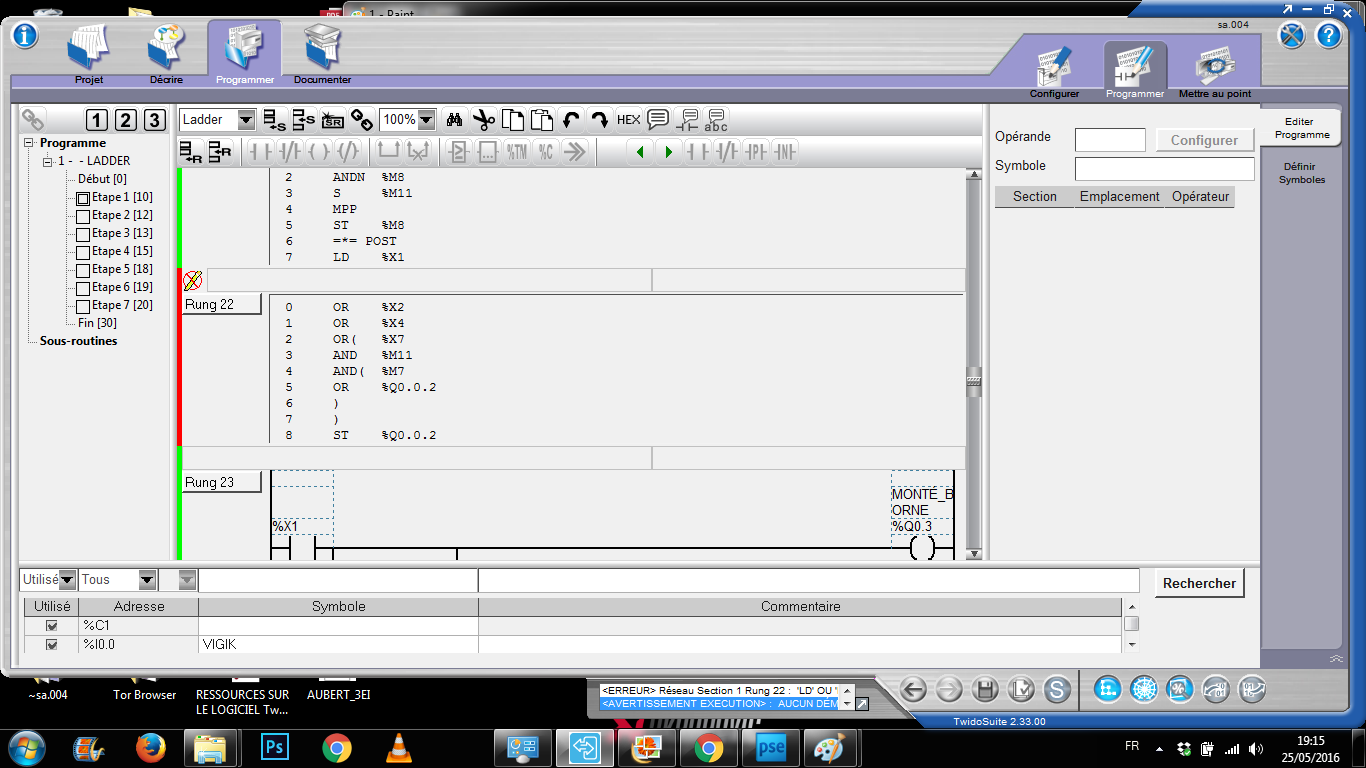Click the green next arrow icon
The height and width of the screenshot is (768, 1366).
point(669,152)
